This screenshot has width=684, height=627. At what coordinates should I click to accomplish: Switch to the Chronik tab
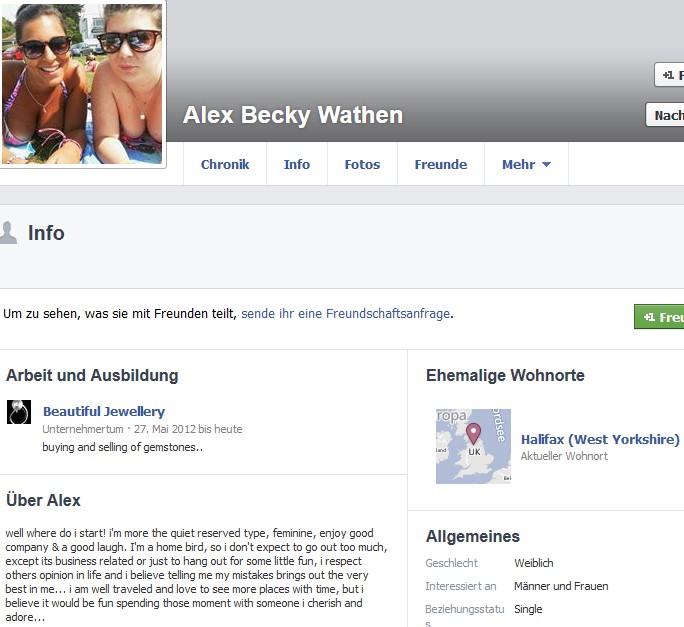click(x=225, y=164)
